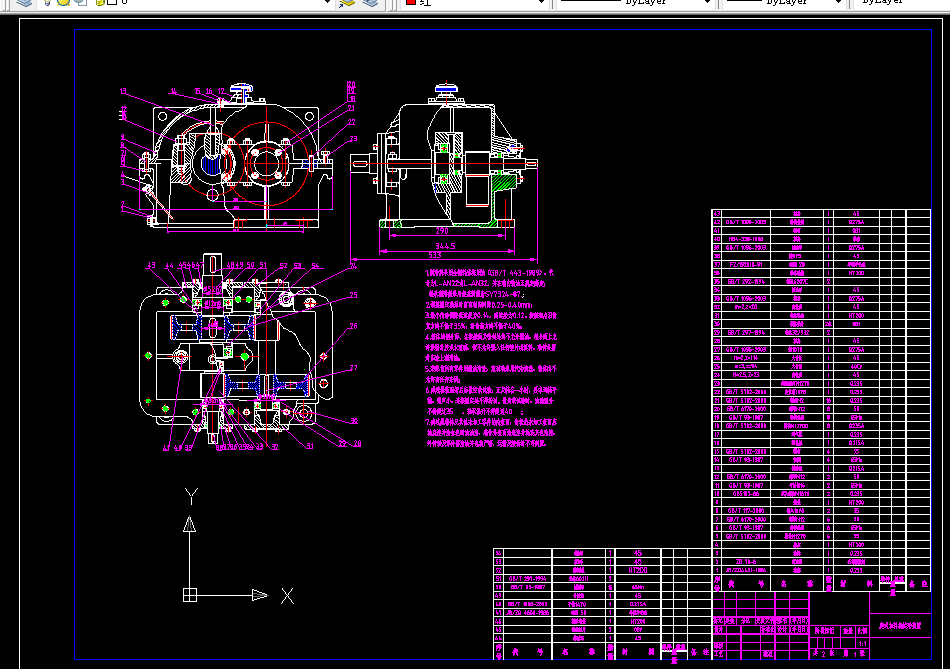This screenshot has height=669, width=950.
Task: Select the red color control swatch
Action: click(x=410, y=2)
